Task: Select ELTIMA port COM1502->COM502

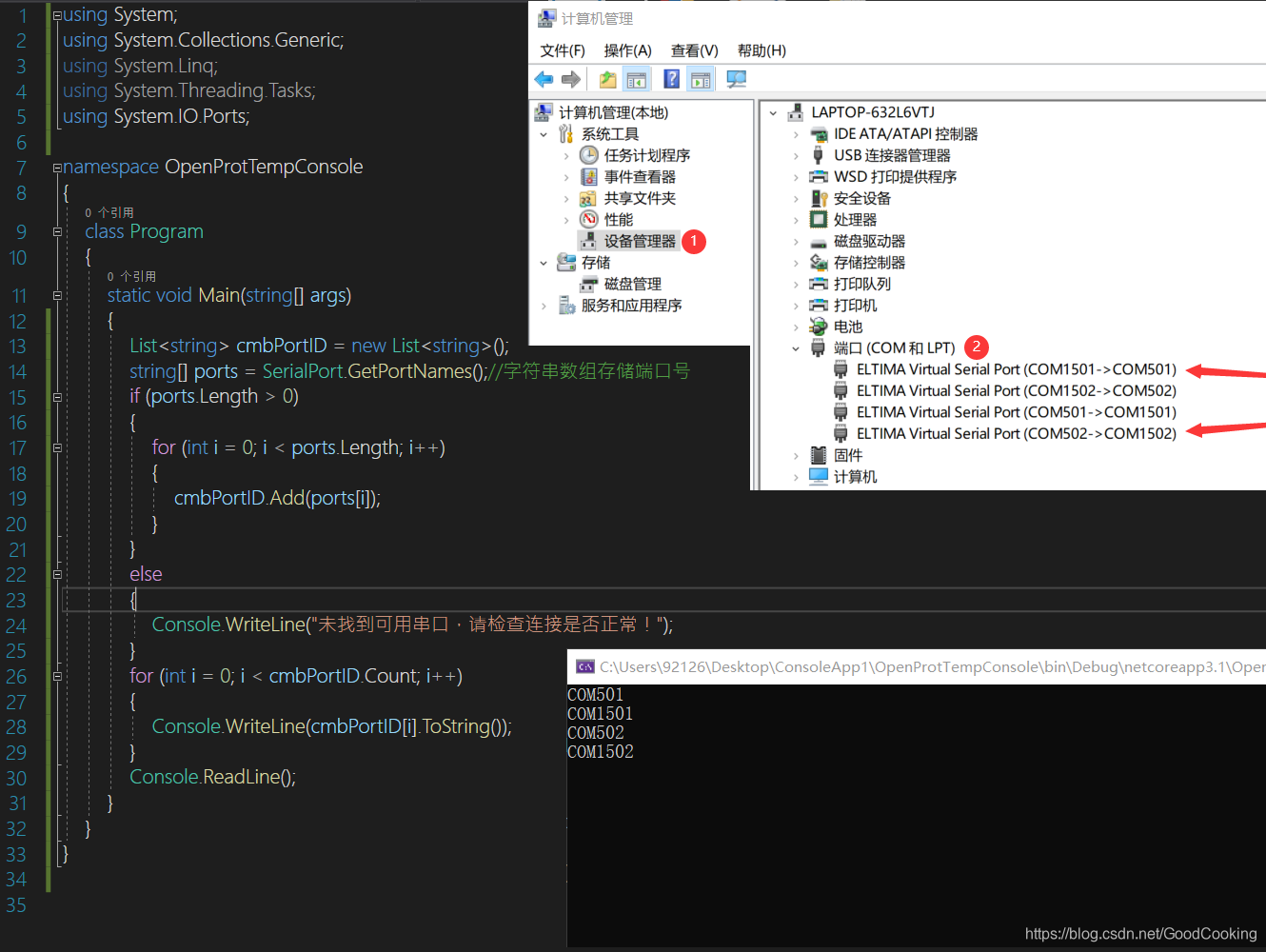Action: click(x=1016, y=391)
